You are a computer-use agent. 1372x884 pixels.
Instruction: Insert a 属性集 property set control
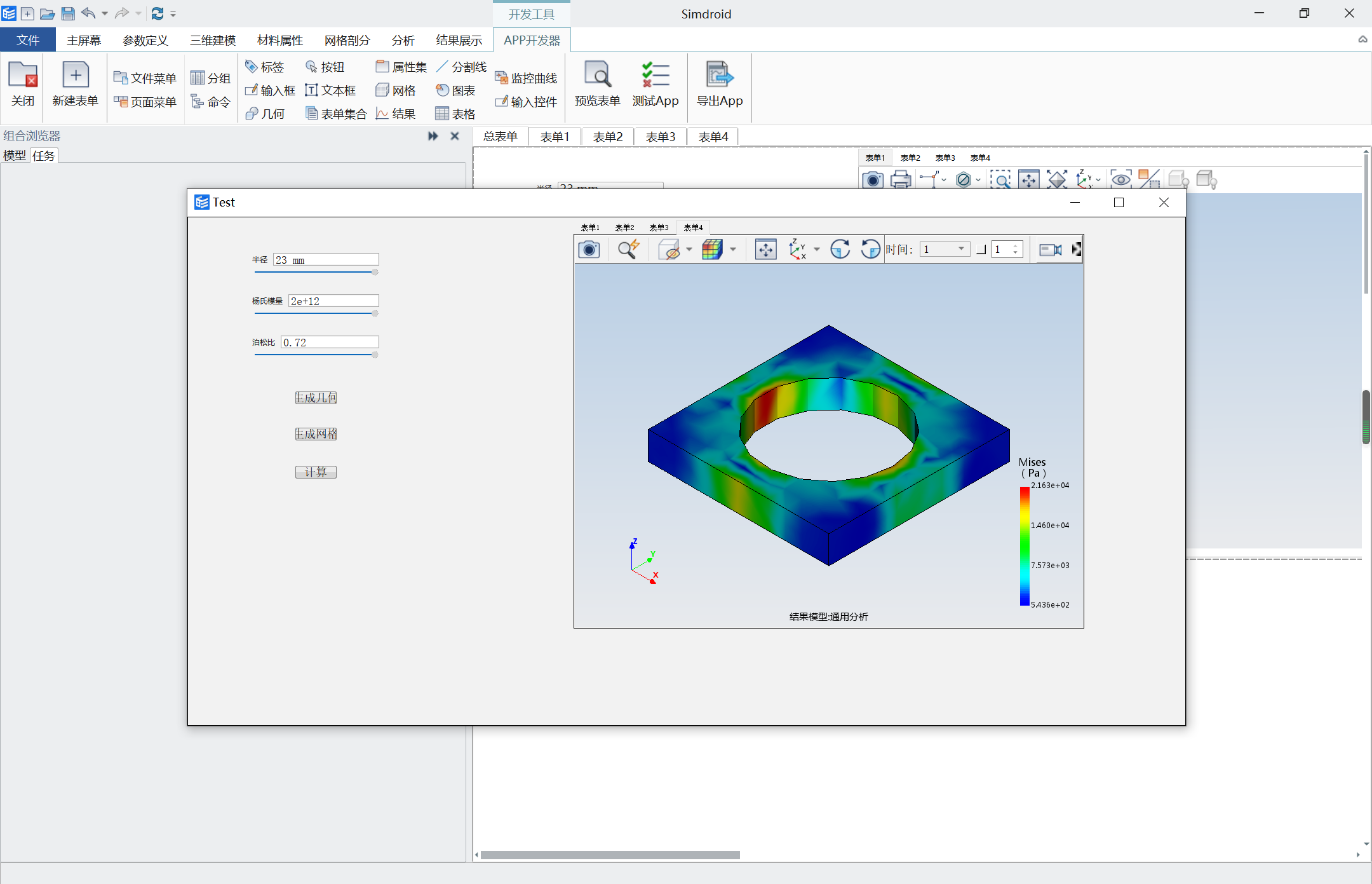click(401, 67)
